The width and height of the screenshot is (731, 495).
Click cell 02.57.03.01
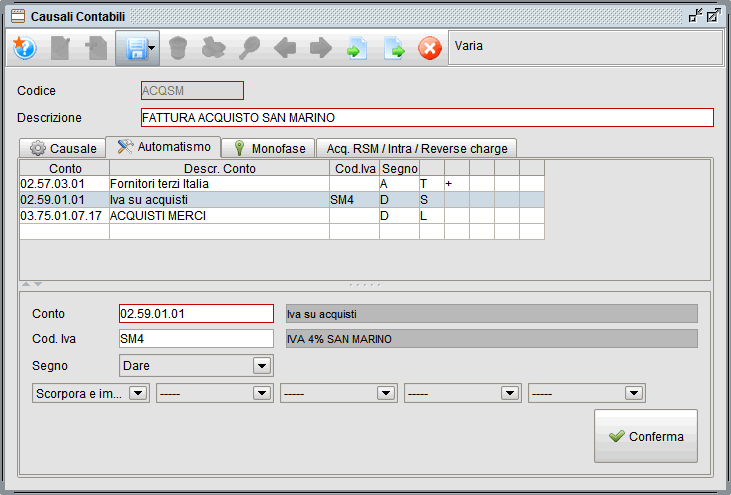pyautogui.click(x=64, y=184)
